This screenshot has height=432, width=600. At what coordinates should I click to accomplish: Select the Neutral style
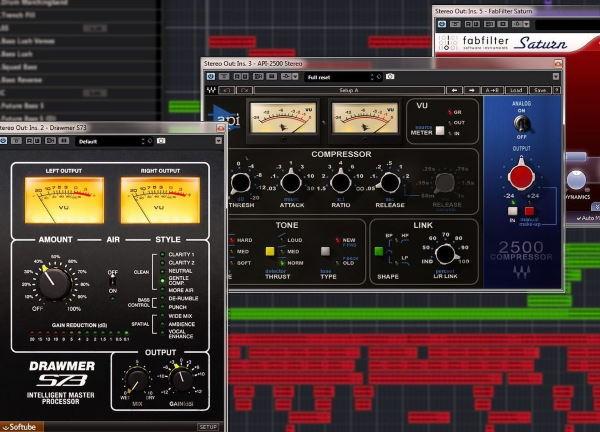180,271
